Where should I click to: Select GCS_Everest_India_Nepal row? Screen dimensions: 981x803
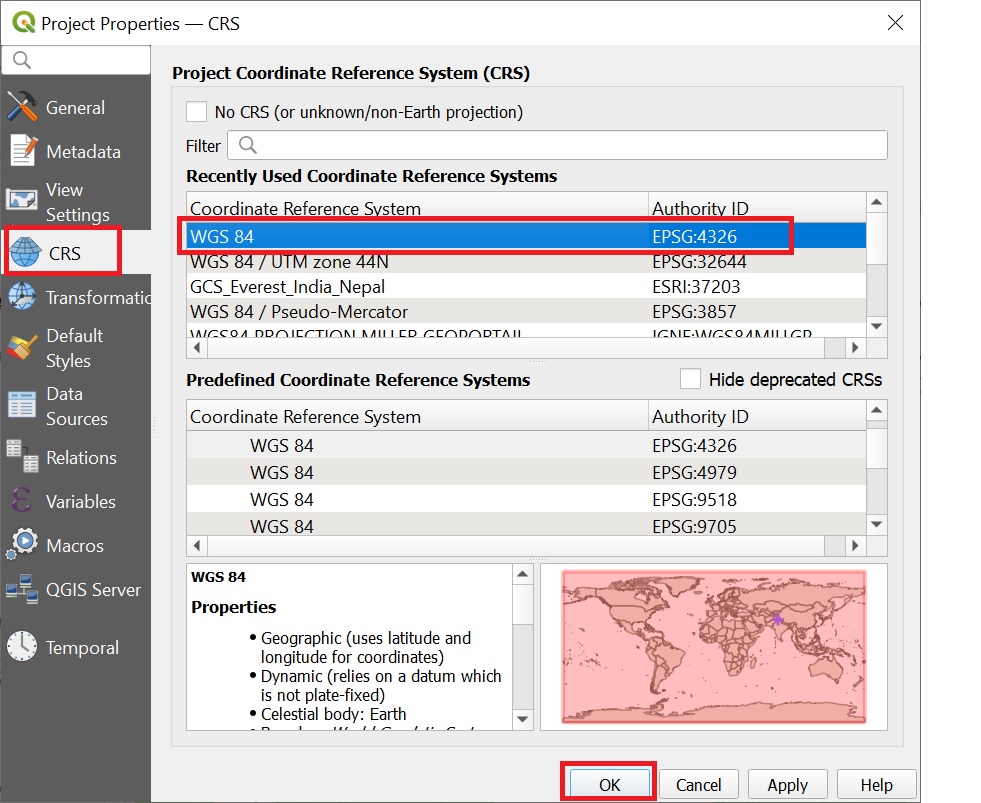tap(526, 286)
